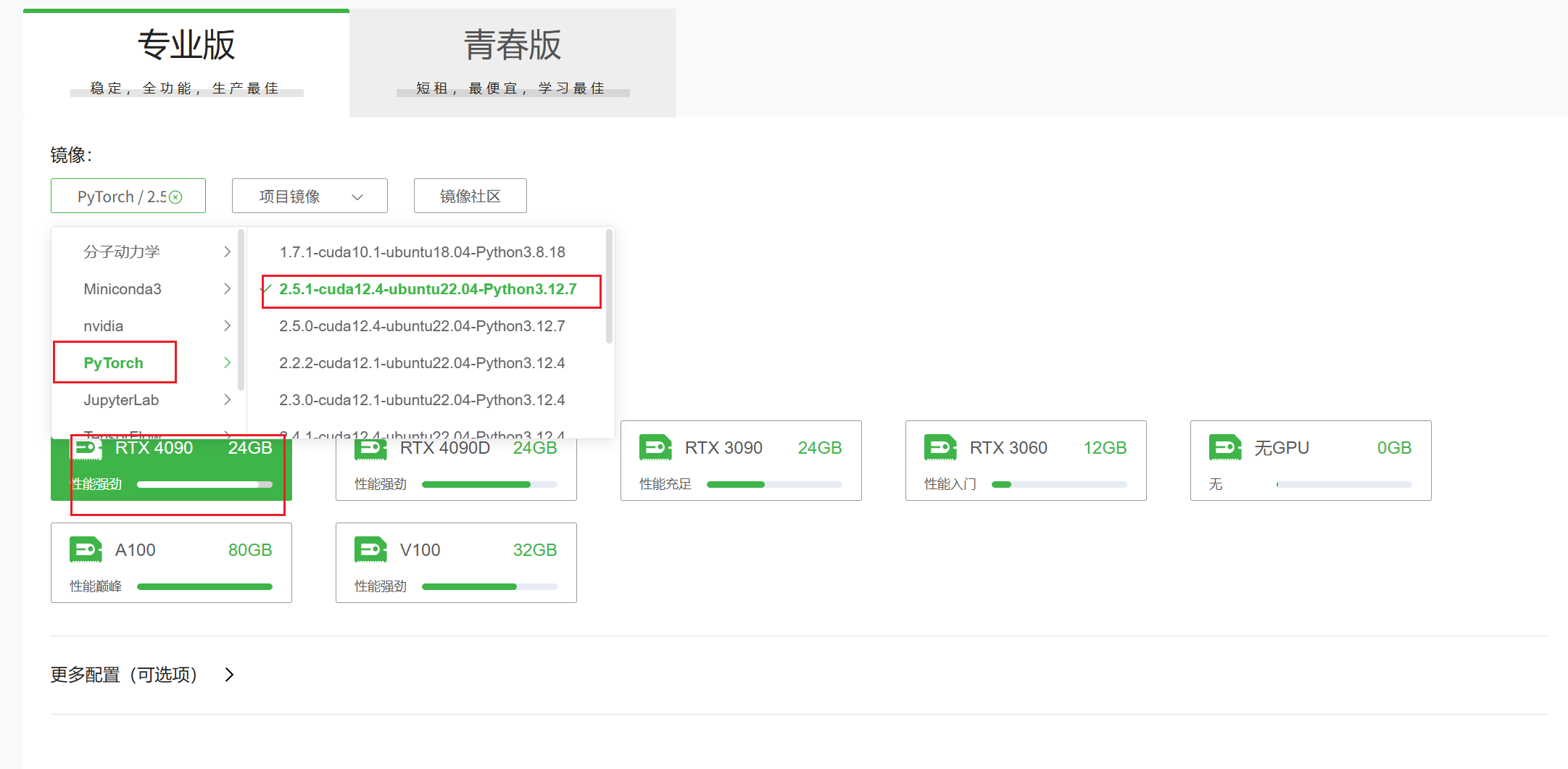Expand the JupyterLab submenu arrow
This screenshot has width=1568, height=769.
[x=227, y=399]
